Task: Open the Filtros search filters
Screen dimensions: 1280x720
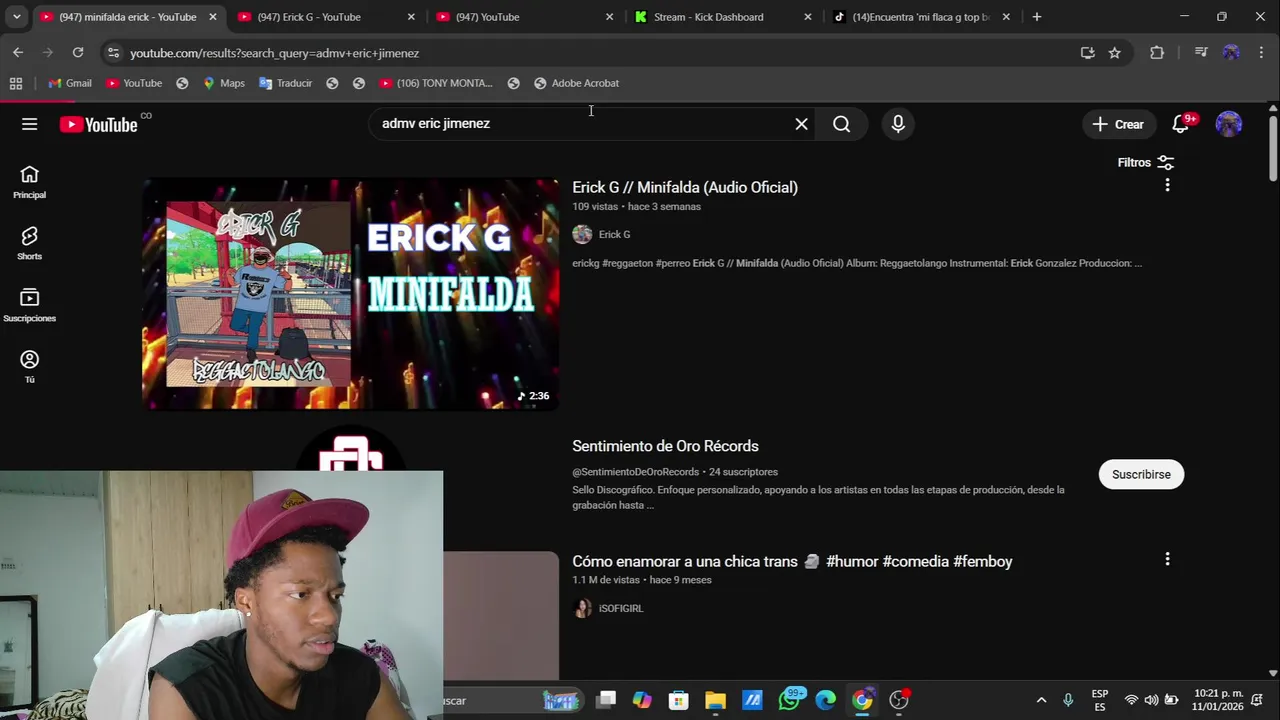Action: coord(1146,162)
